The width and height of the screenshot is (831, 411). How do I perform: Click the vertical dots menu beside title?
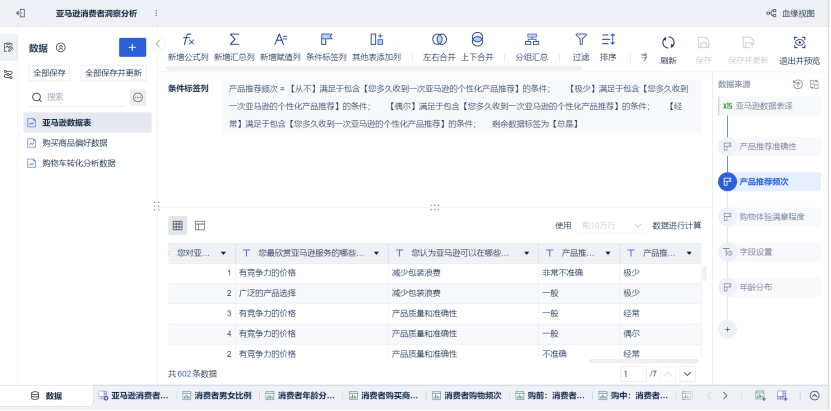click(x=156, y=13)
